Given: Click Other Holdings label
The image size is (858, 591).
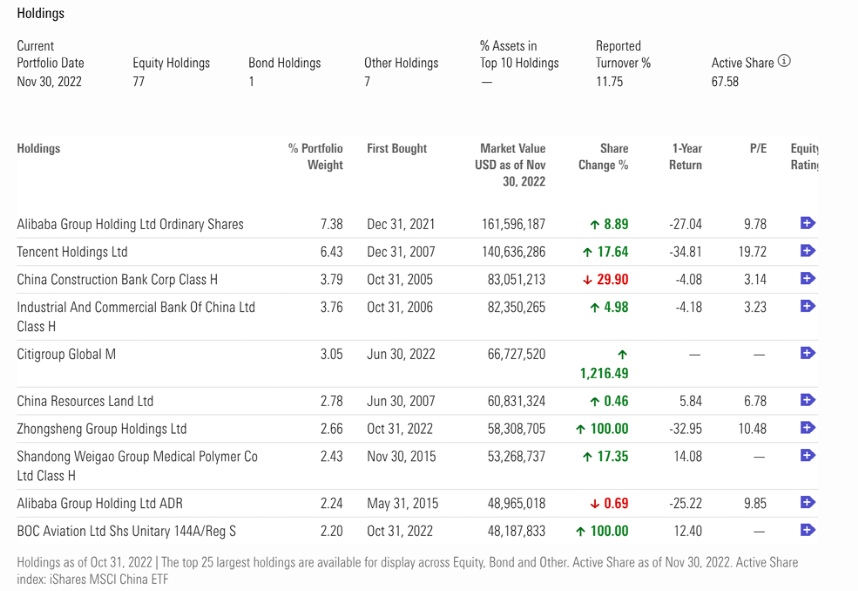Looking at the screenshot, I should 401,63.
